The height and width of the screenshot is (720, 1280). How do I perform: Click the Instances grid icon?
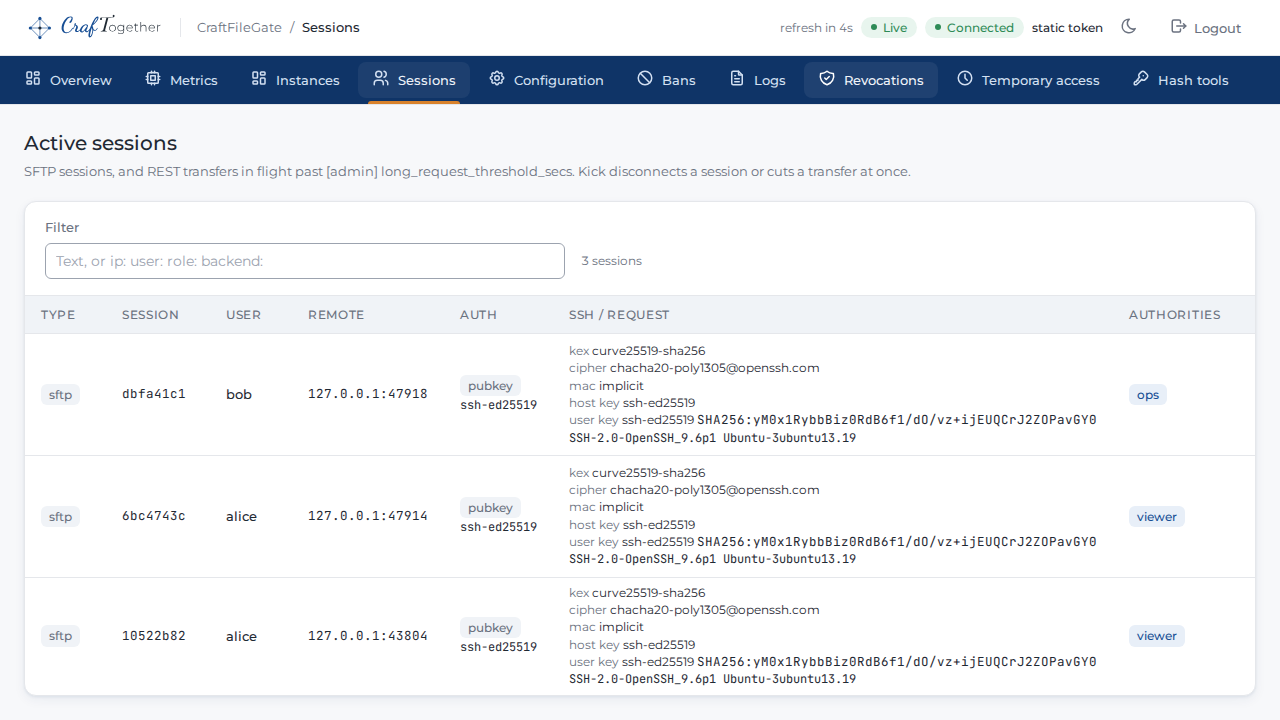point(259,78)
